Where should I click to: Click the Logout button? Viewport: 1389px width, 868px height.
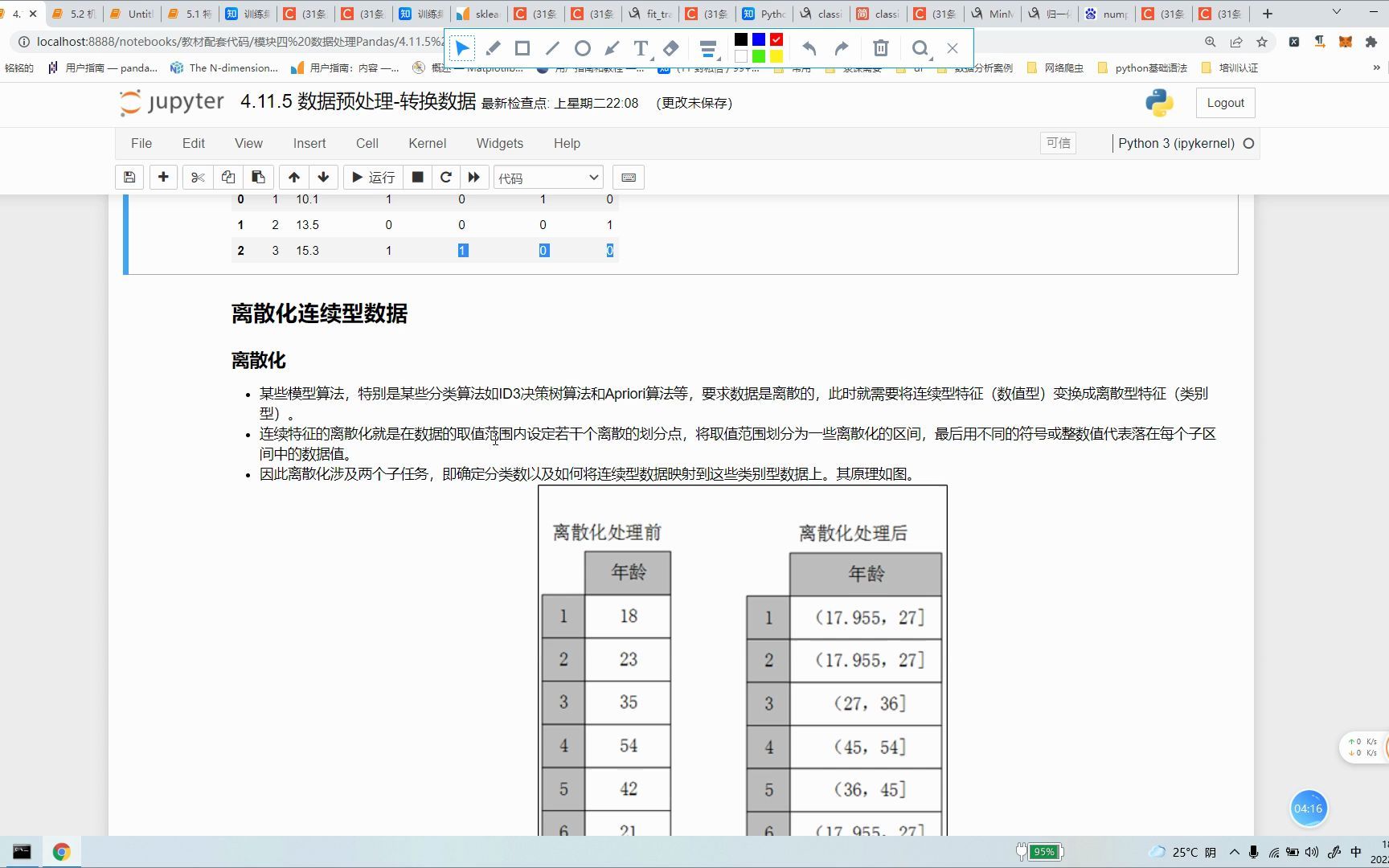tap(1224, 103)
